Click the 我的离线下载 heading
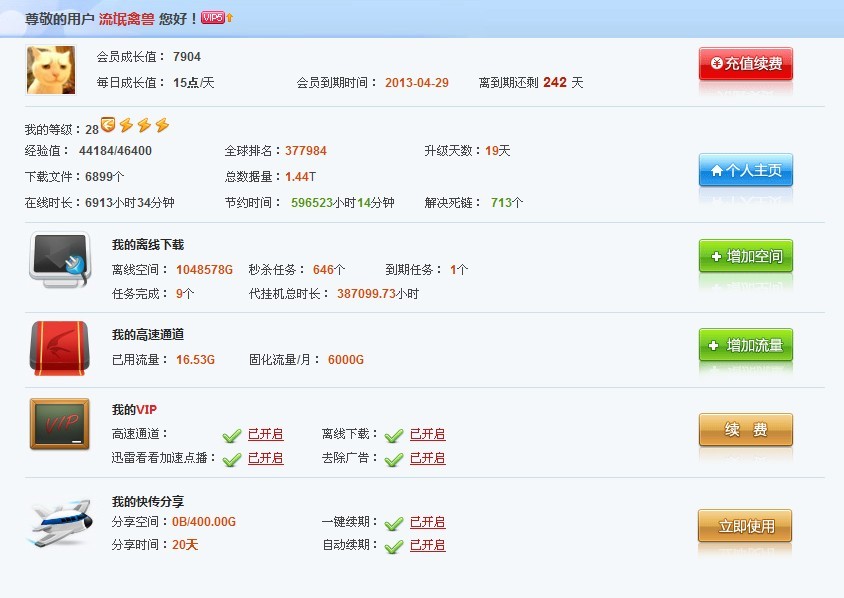The image size is (844, 598). [148, 245]
